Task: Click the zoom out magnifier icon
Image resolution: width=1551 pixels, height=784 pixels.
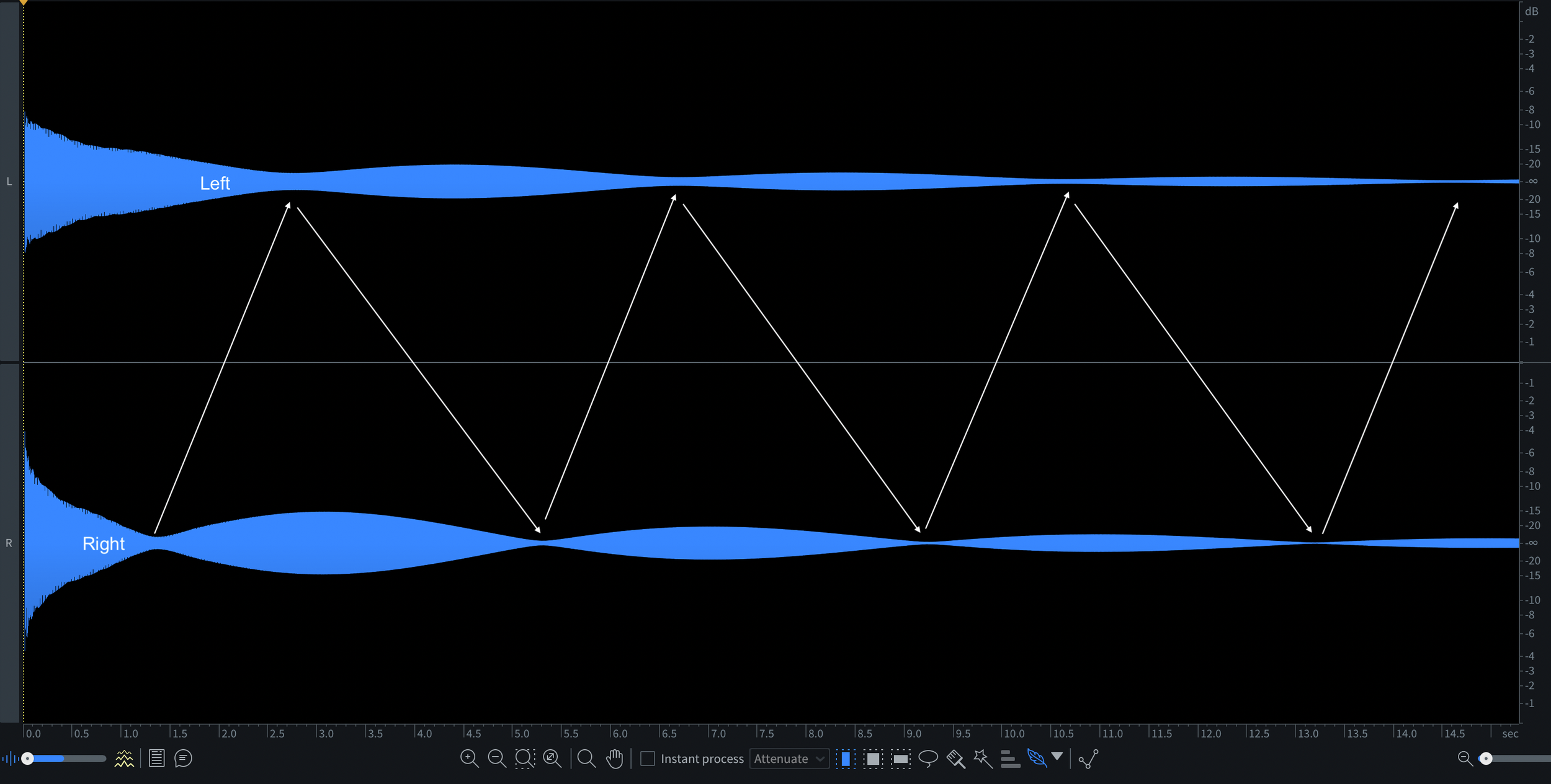Action: point(496,758)
